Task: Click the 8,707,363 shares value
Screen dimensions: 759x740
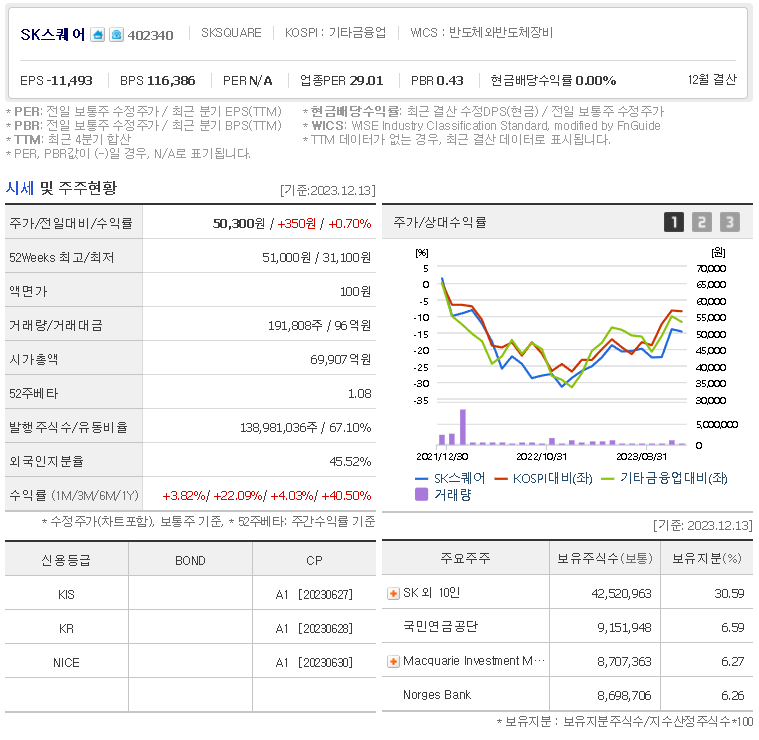Action: tap(624, 662)
